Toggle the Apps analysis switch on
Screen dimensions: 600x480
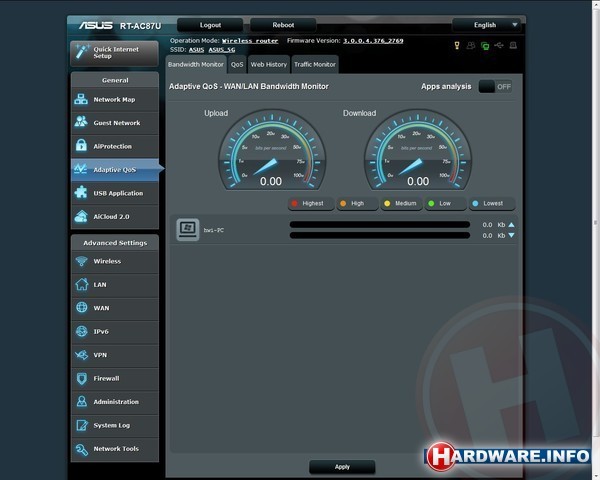[495, 87]
